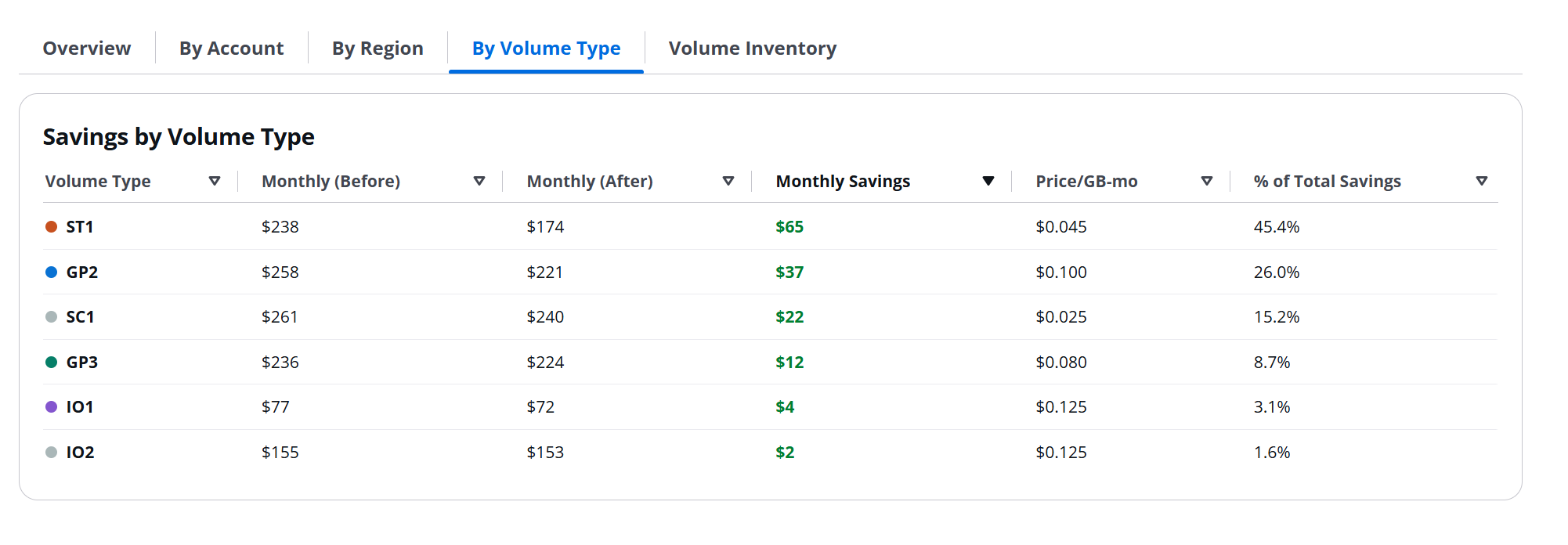Click GP3 after cost $224
Image resolution: width=1568 pixels, height=545 pixels.
pos(545,363)
